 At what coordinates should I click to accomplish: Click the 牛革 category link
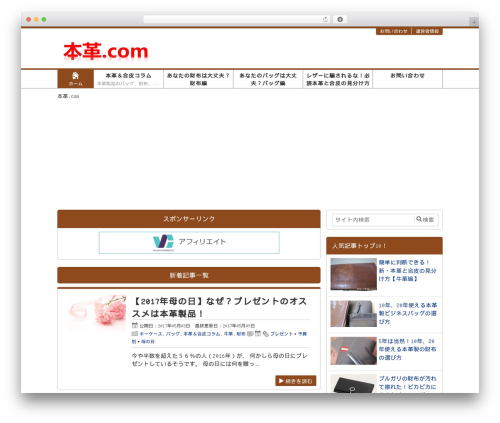click(x=228, y=334)
